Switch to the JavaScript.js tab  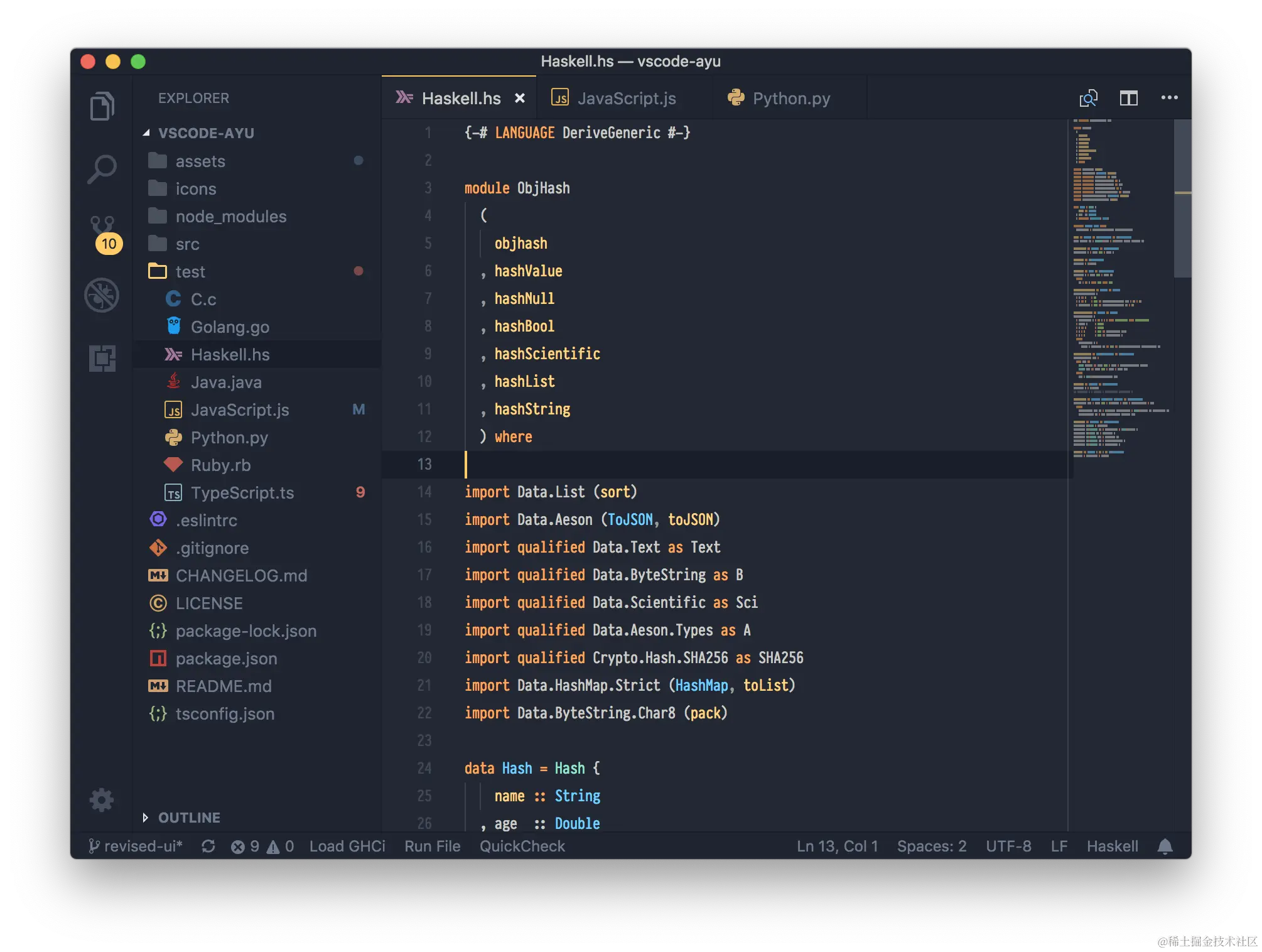coord(625,99)
